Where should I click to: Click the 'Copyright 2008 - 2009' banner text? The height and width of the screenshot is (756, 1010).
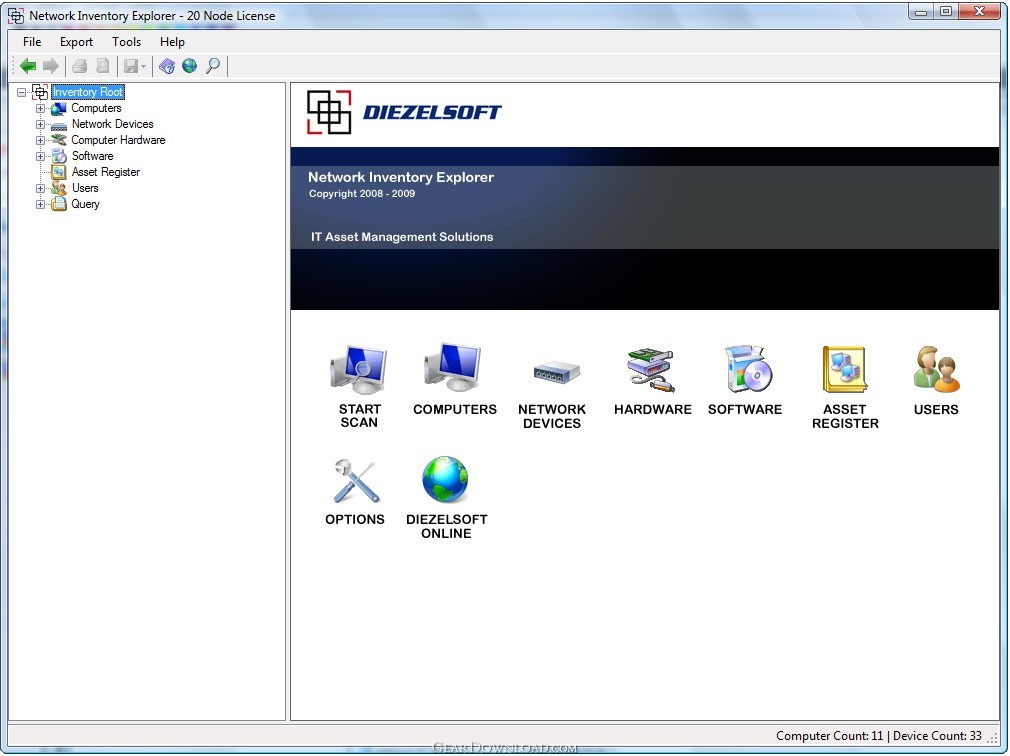pos(361,194)
